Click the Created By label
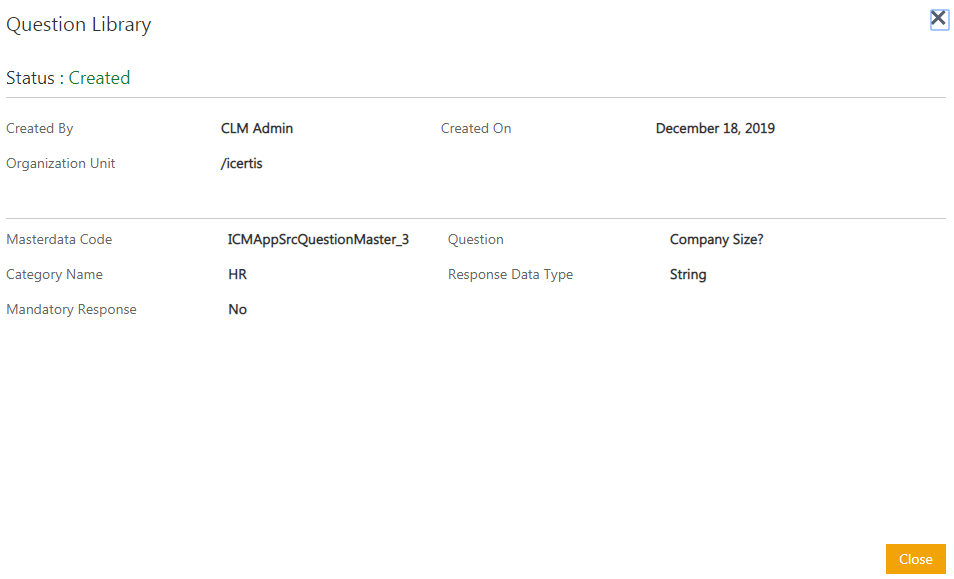This screenshot has height=579, width=954. 40,129
